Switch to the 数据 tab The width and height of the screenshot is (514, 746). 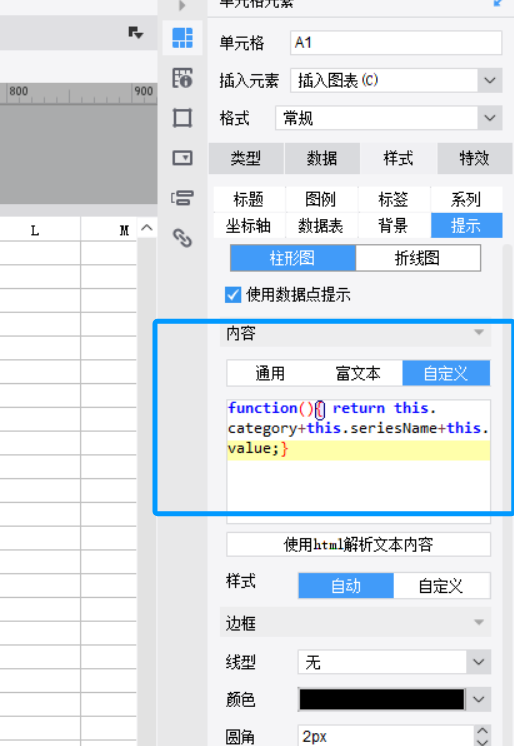[x=322, y=158]
